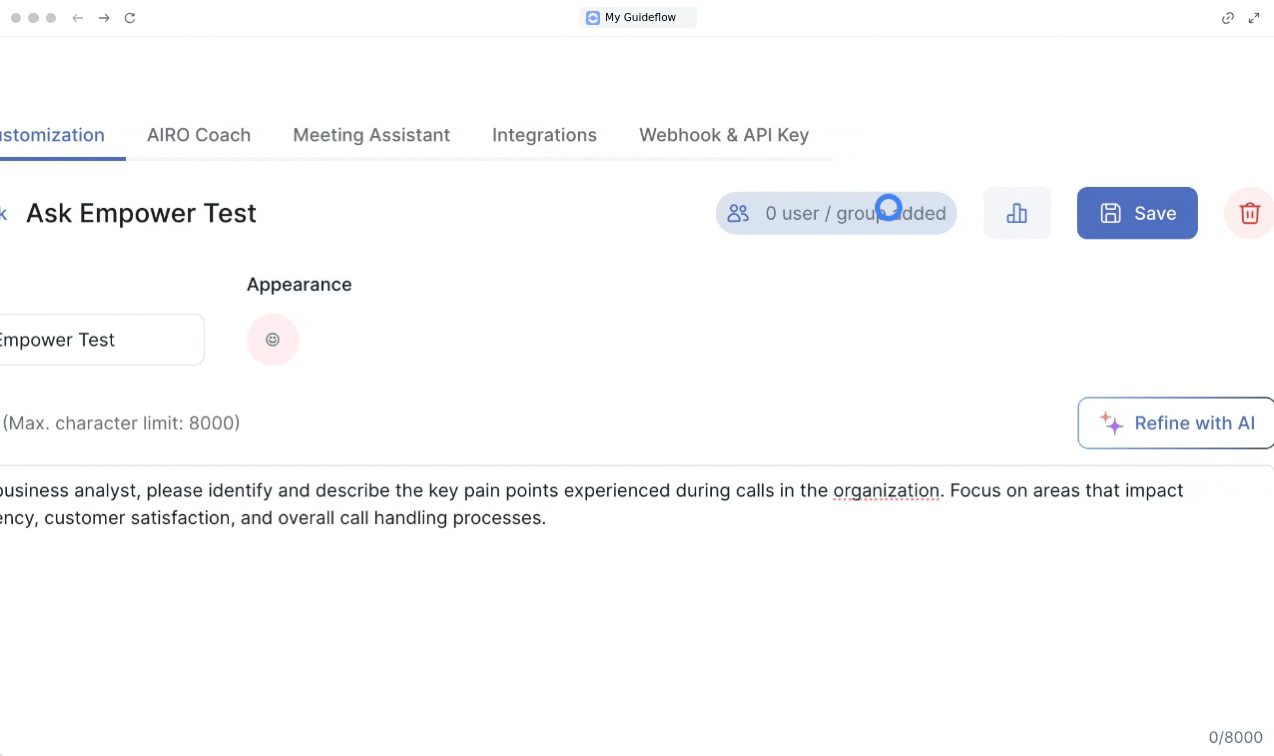Click the smiley emoji appearance icon
Screen dimensions: 1274x756
tap(272, 340)
